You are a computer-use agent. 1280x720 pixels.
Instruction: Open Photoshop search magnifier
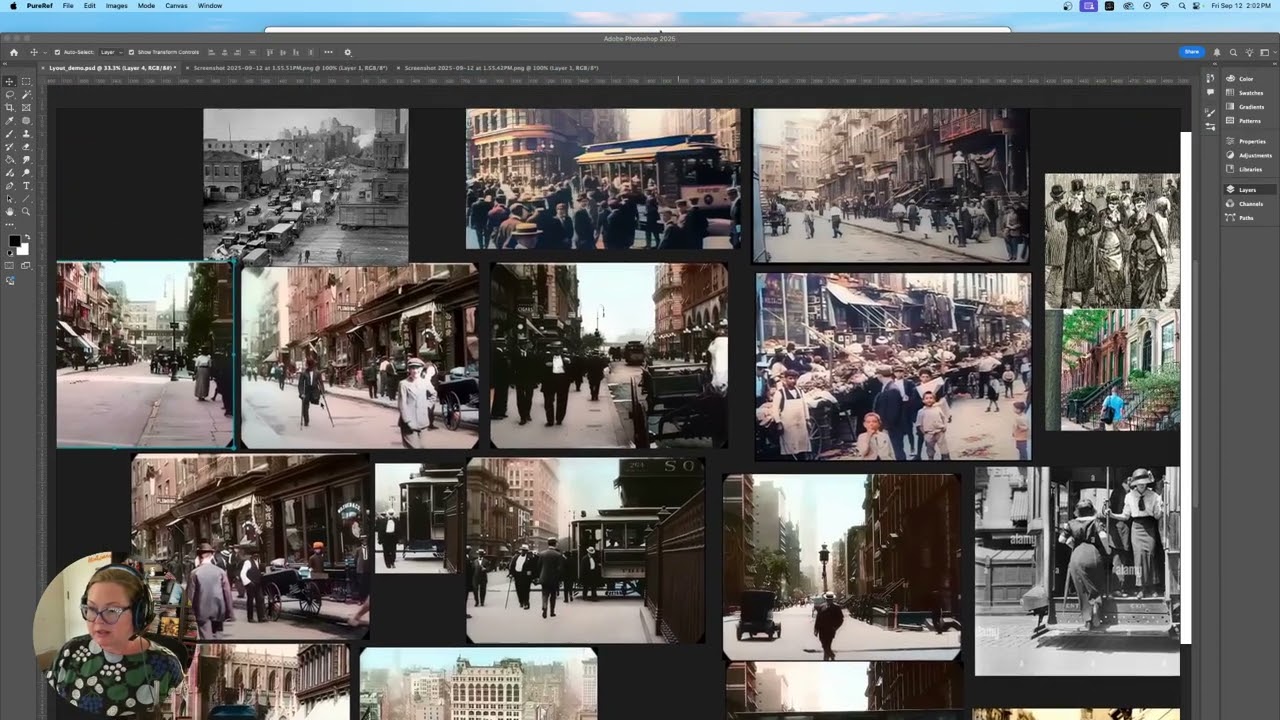pos(1233,52)
